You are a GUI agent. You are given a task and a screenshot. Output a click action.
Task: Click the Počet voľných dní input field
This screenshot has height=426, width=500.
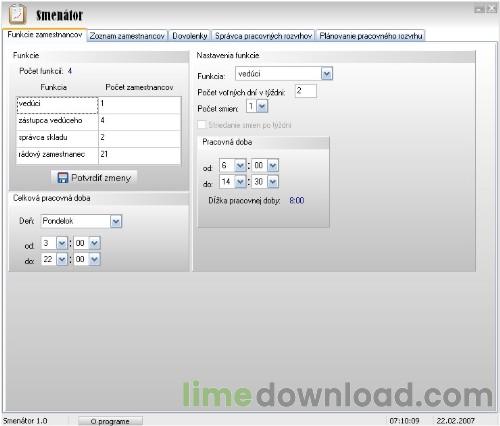(306, 91)
